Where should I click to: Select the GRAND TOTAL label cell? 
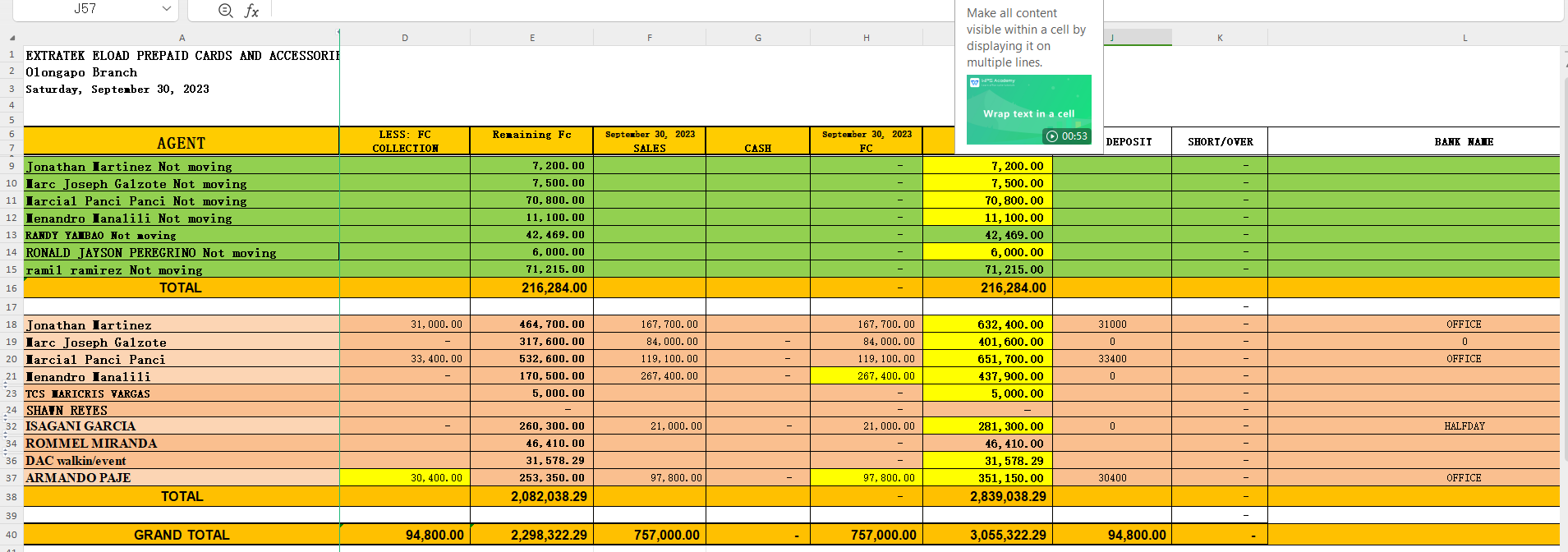[x=181, y=535]
